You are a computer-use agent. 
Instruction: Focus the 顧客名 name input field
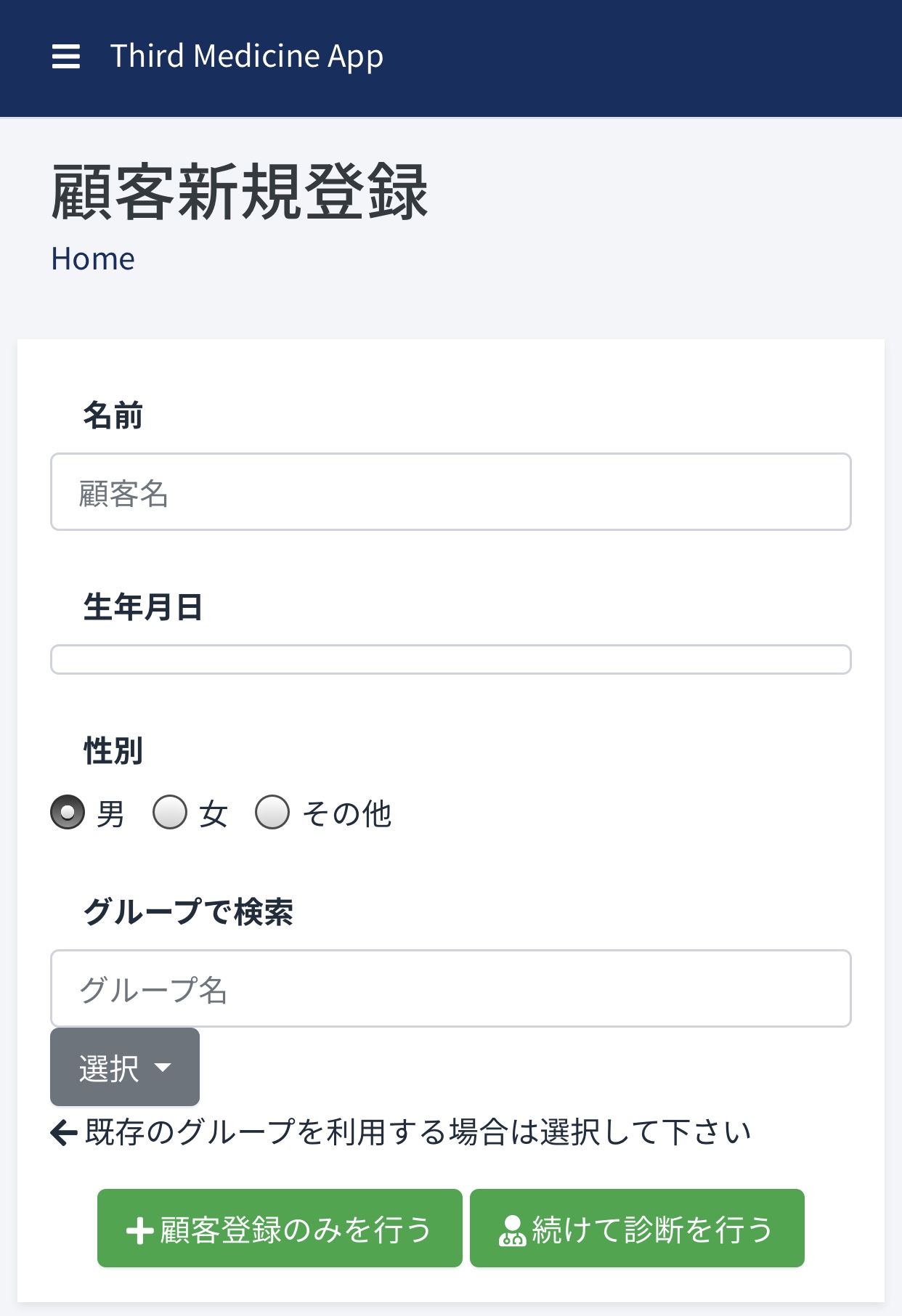click(450, 492)
